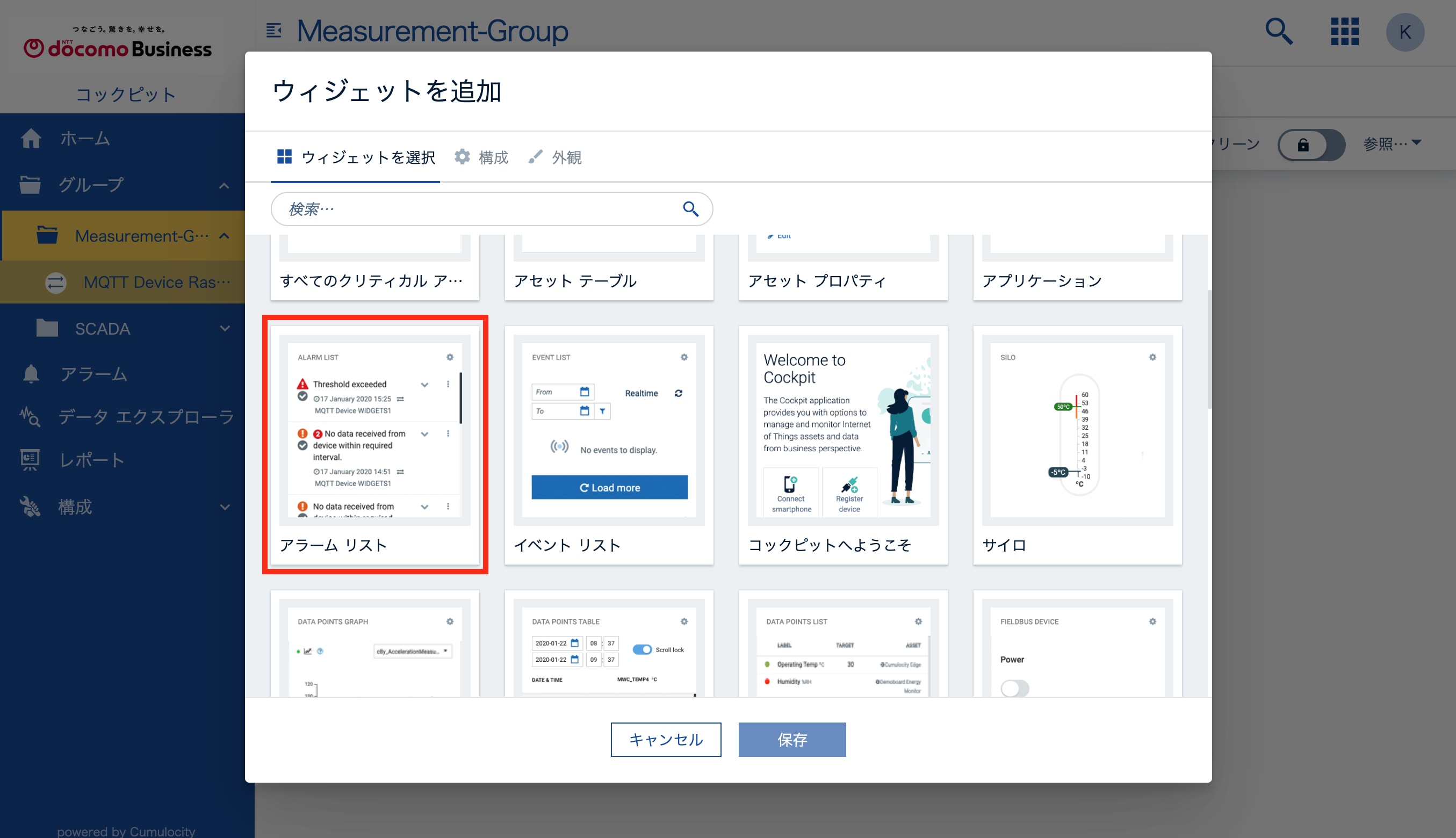Open the 参照… dropdown
The width and height of the screenshot is (1456, 838).
pos(1392,144)
